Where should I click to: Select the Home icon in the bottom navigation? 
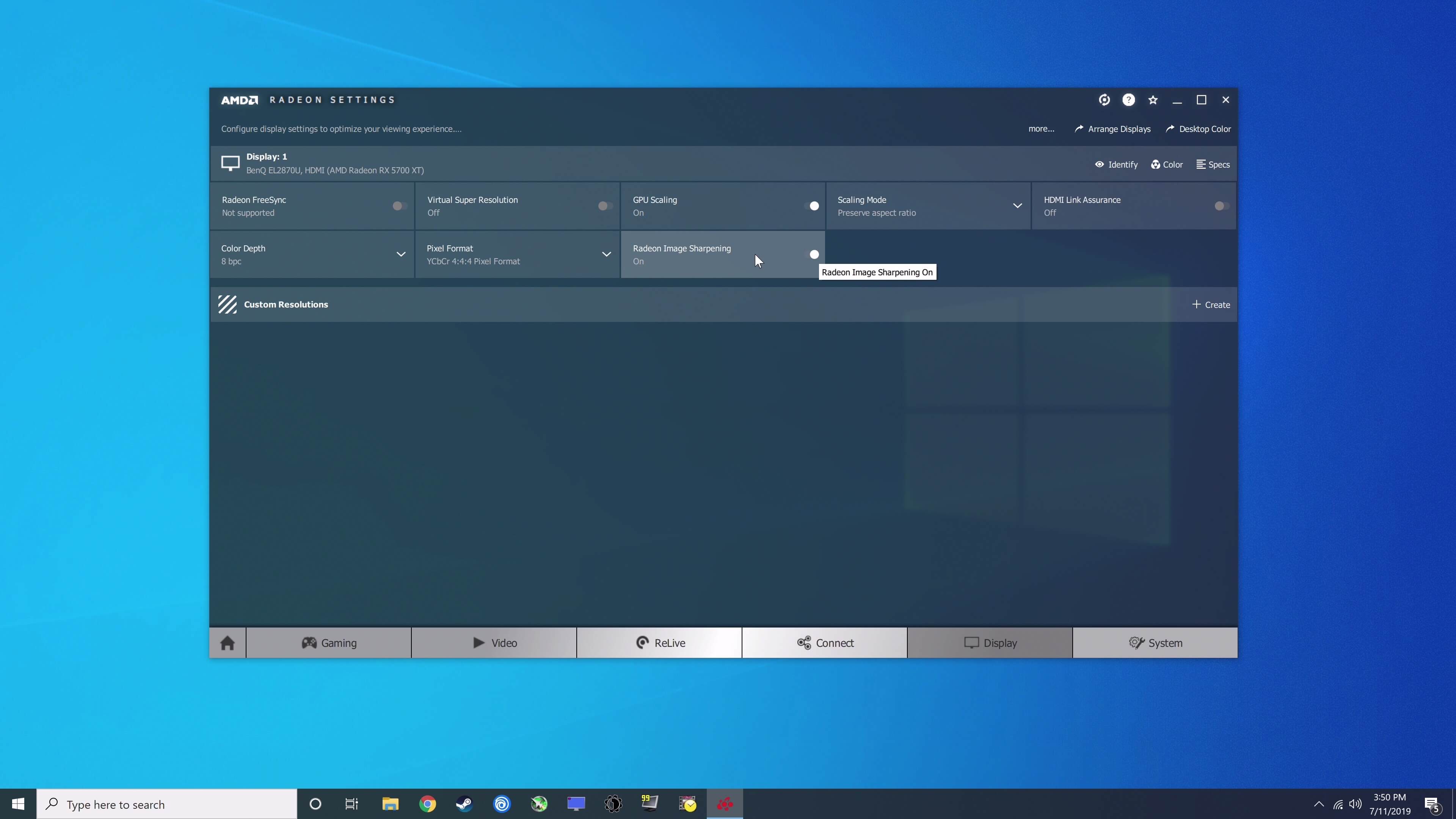click(x=227, y=643)
